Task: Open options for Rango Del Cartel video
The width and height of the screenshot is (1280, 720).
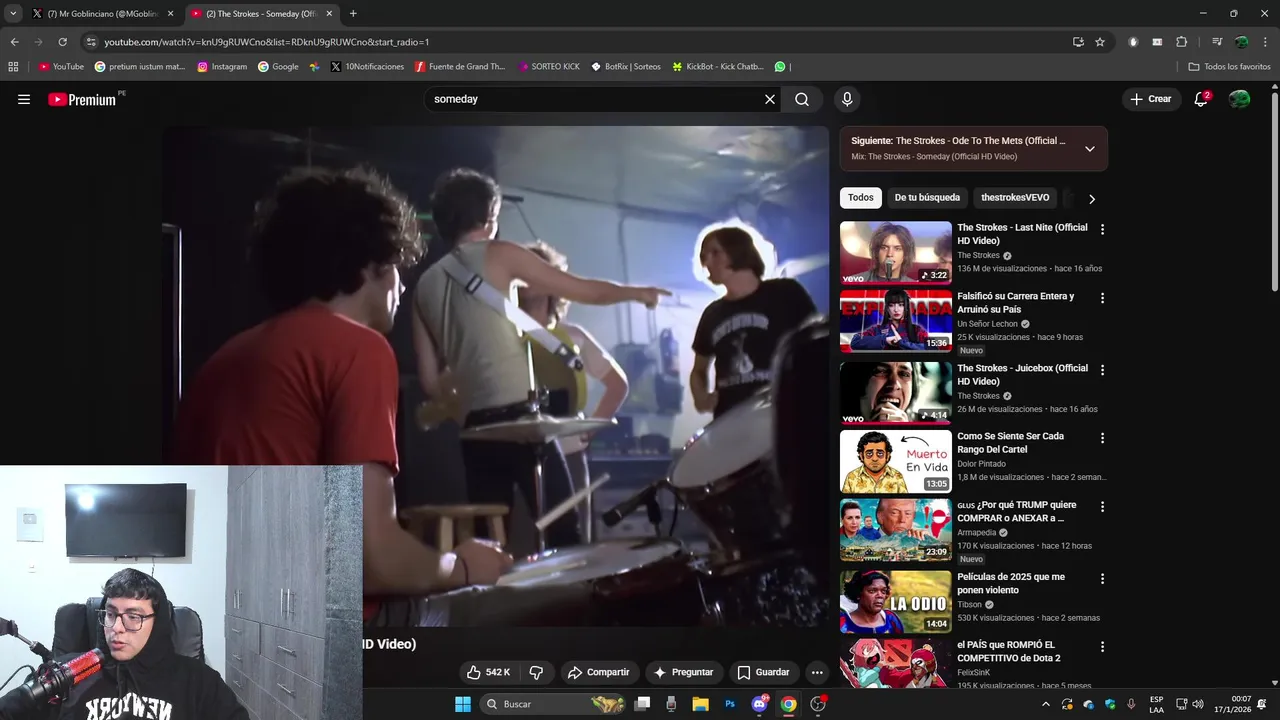Action: [1102, 438]
